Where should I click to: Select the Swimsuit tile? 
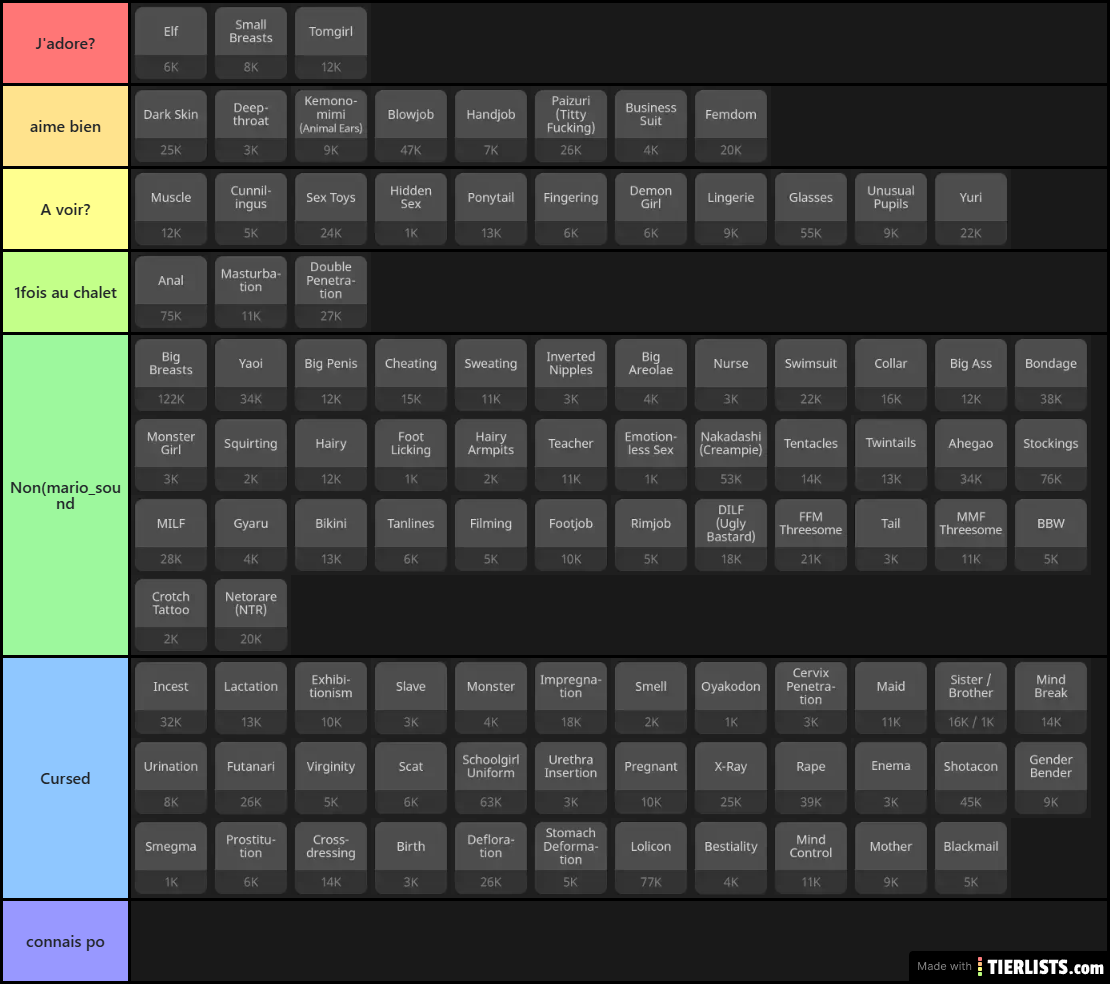point(811,375)
